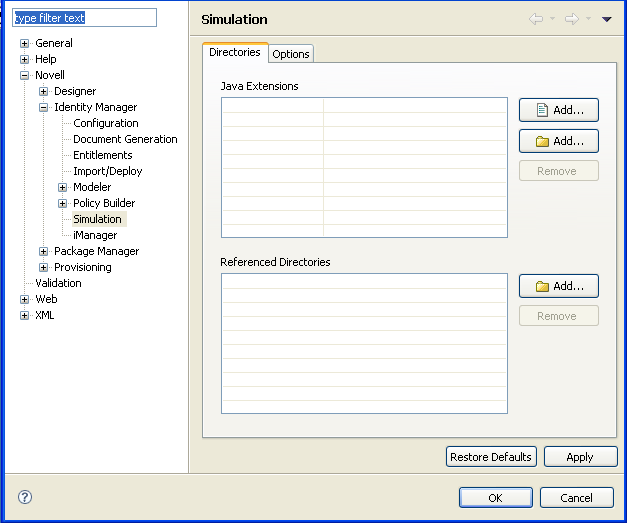The width and height of the screenshot is (627, 523).
Task: Click inside the Java Extensions table
Action: click(x=364, y=168)
